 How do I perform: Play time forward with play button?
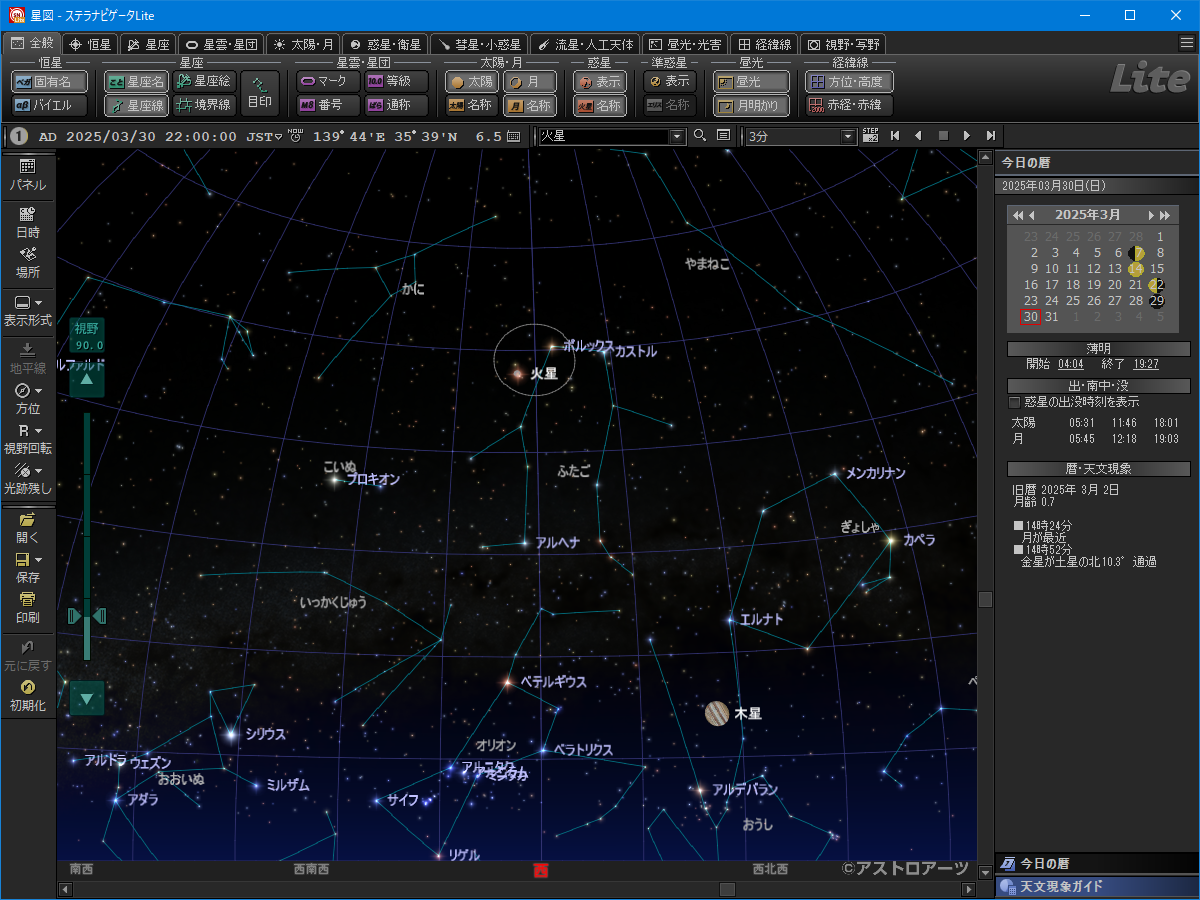click(967, 136)
